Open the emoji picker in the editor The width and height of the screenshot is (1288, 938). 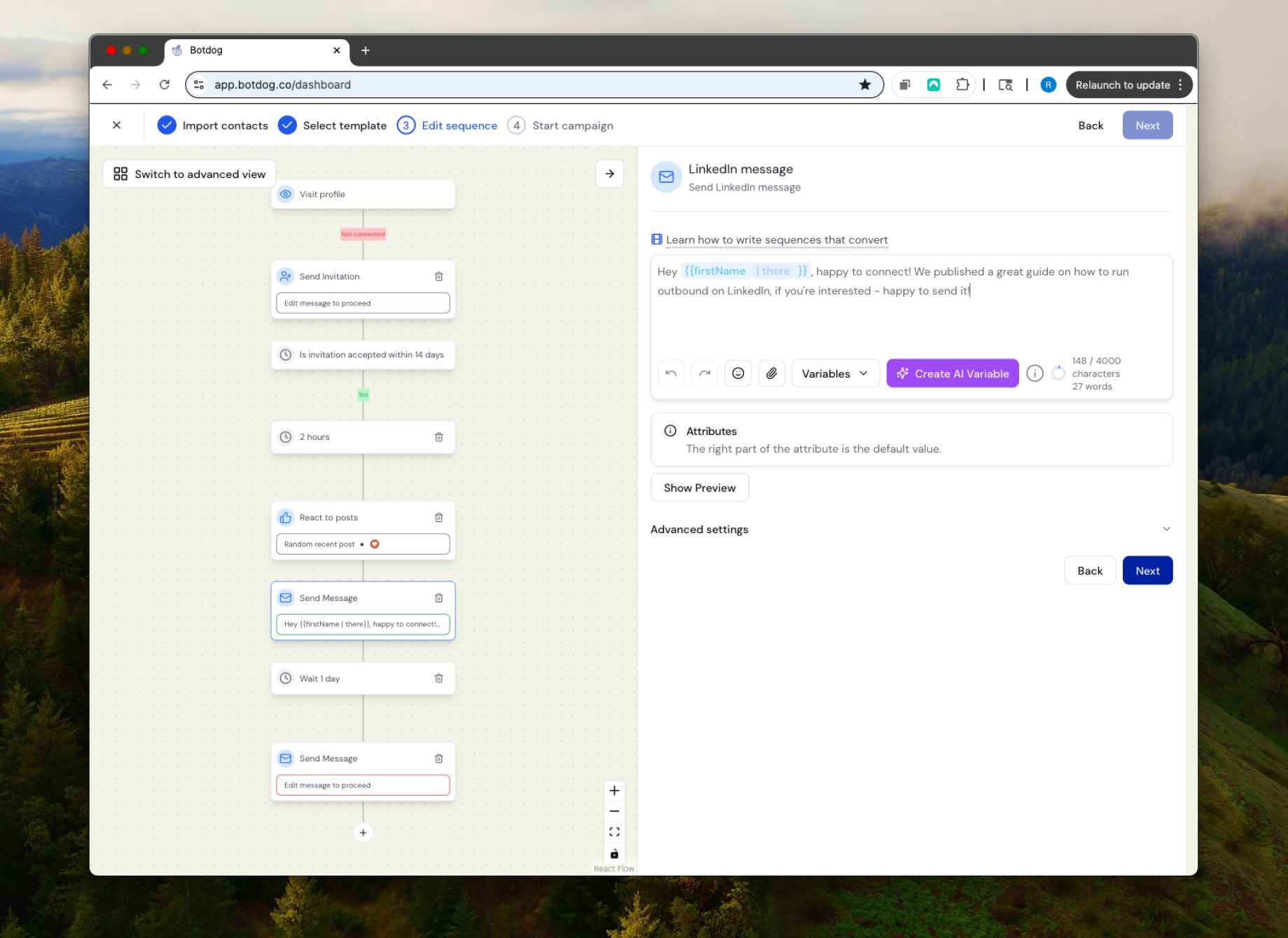click(738, 373)
